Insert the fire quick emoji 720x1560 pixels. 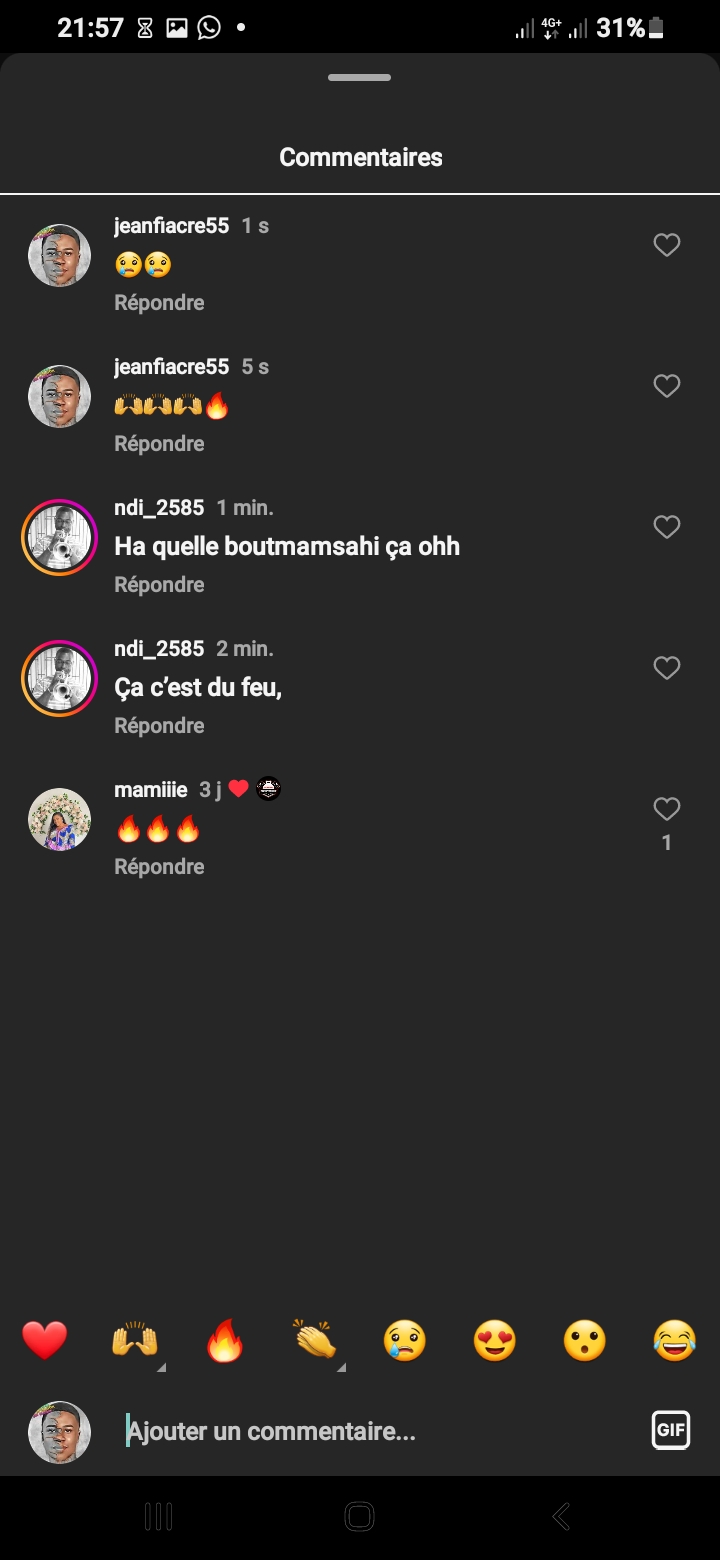pyautogui.click(x=225, y=1340)
